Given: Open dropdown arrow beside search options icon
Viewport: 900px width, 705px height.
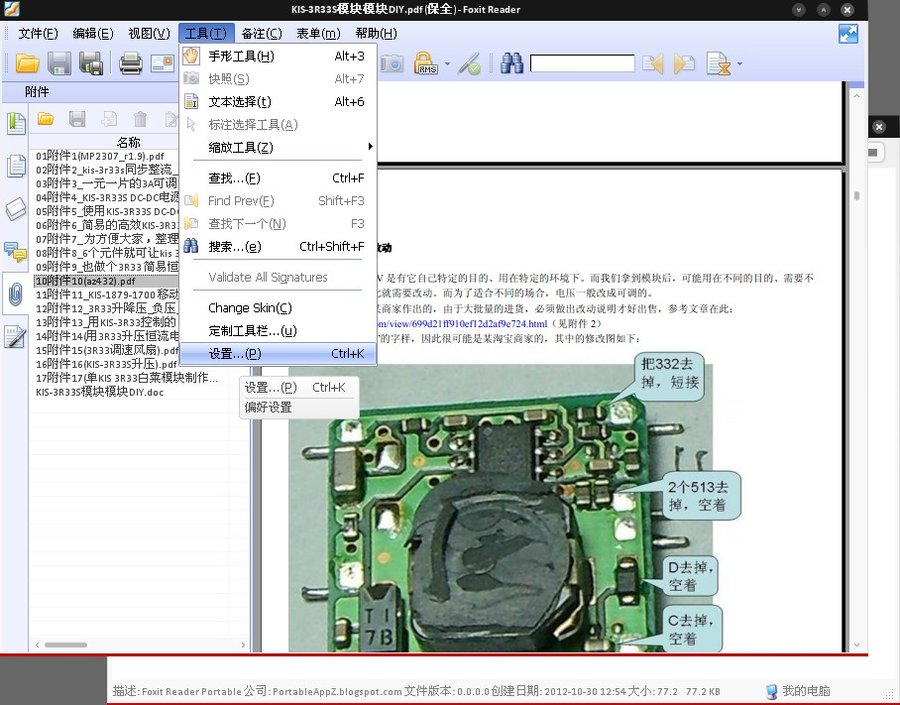Looking at the screenshot, I should point(740,65).
